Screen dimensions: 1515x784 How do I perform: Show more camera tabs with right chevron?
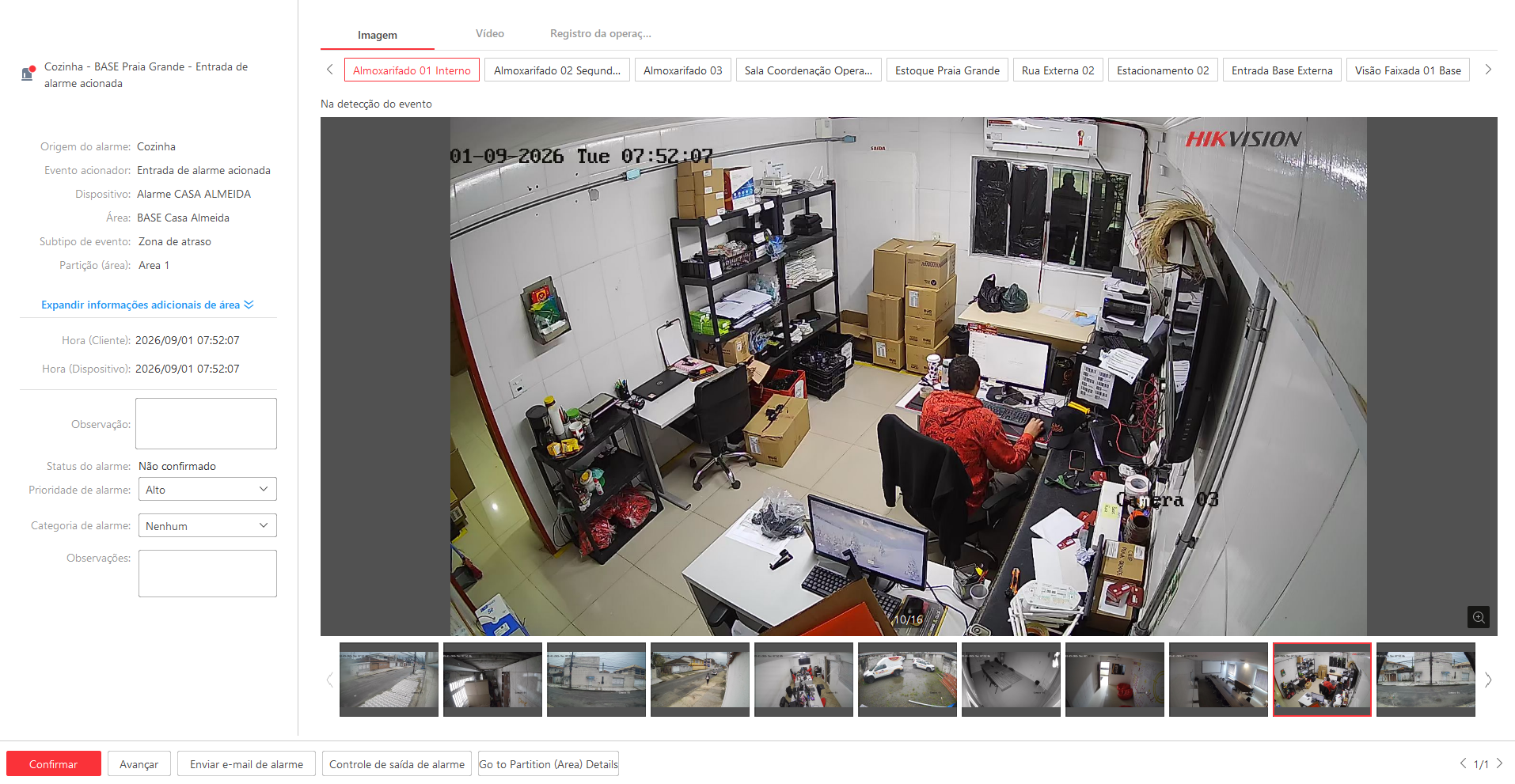point(1488,70)
